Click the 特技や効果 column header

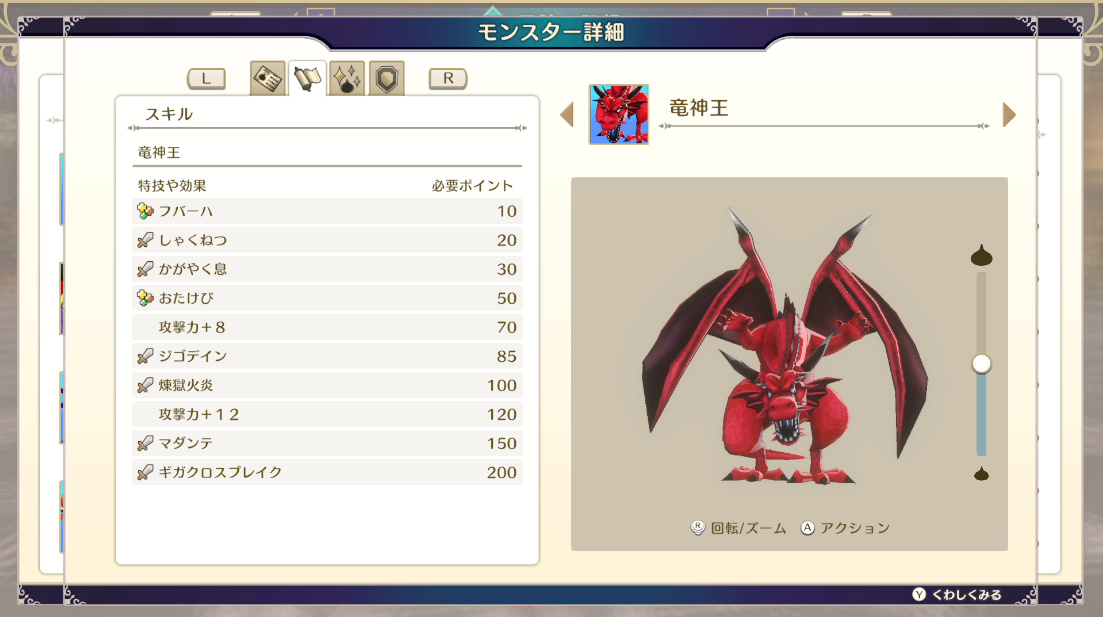(172, 186)
